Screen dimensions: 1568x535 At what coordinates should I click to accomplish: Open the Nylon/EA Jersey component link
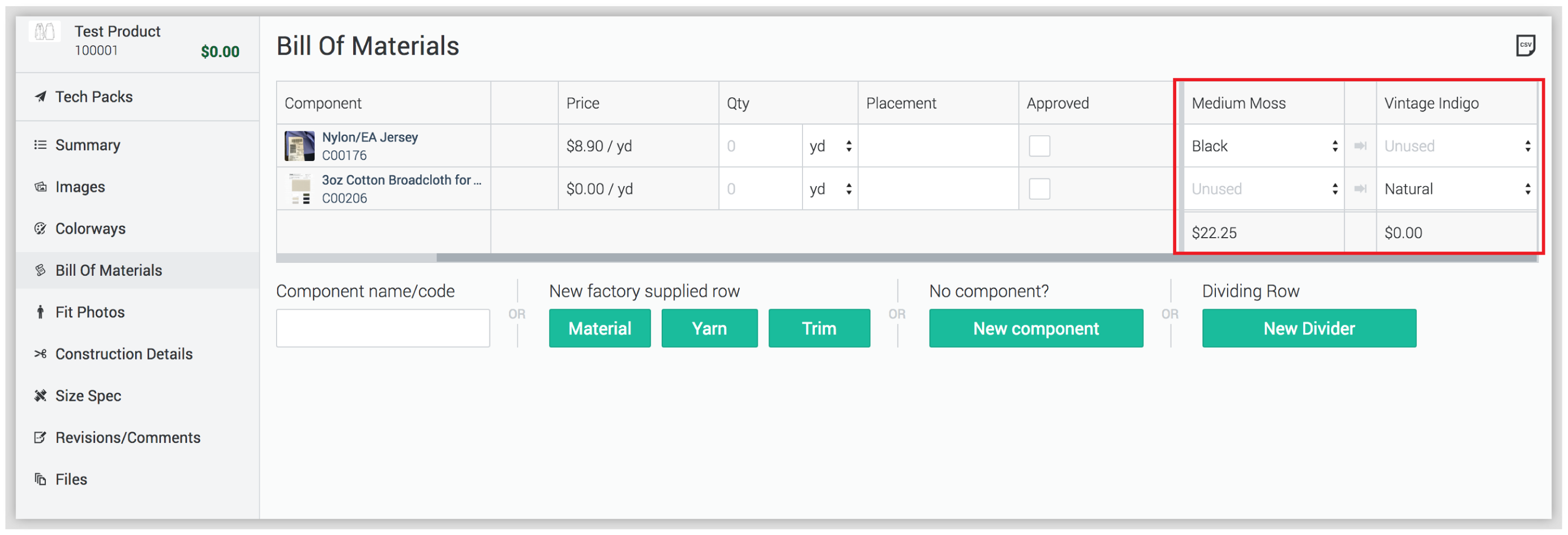370,138
